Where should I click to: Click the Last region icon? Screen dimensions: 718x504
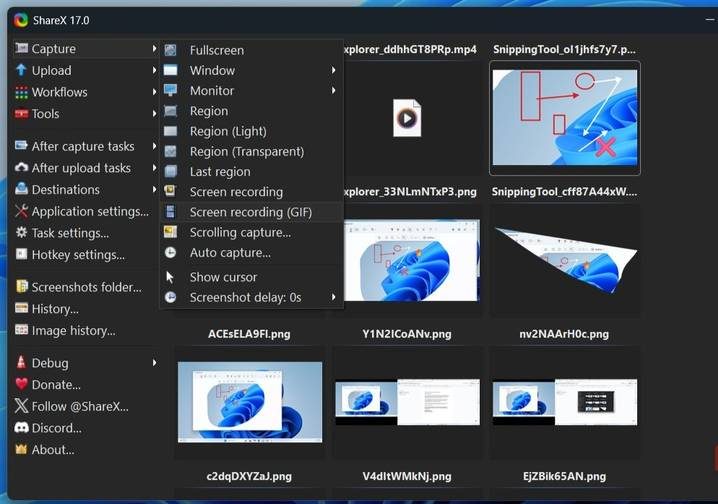tap(170, 171)
